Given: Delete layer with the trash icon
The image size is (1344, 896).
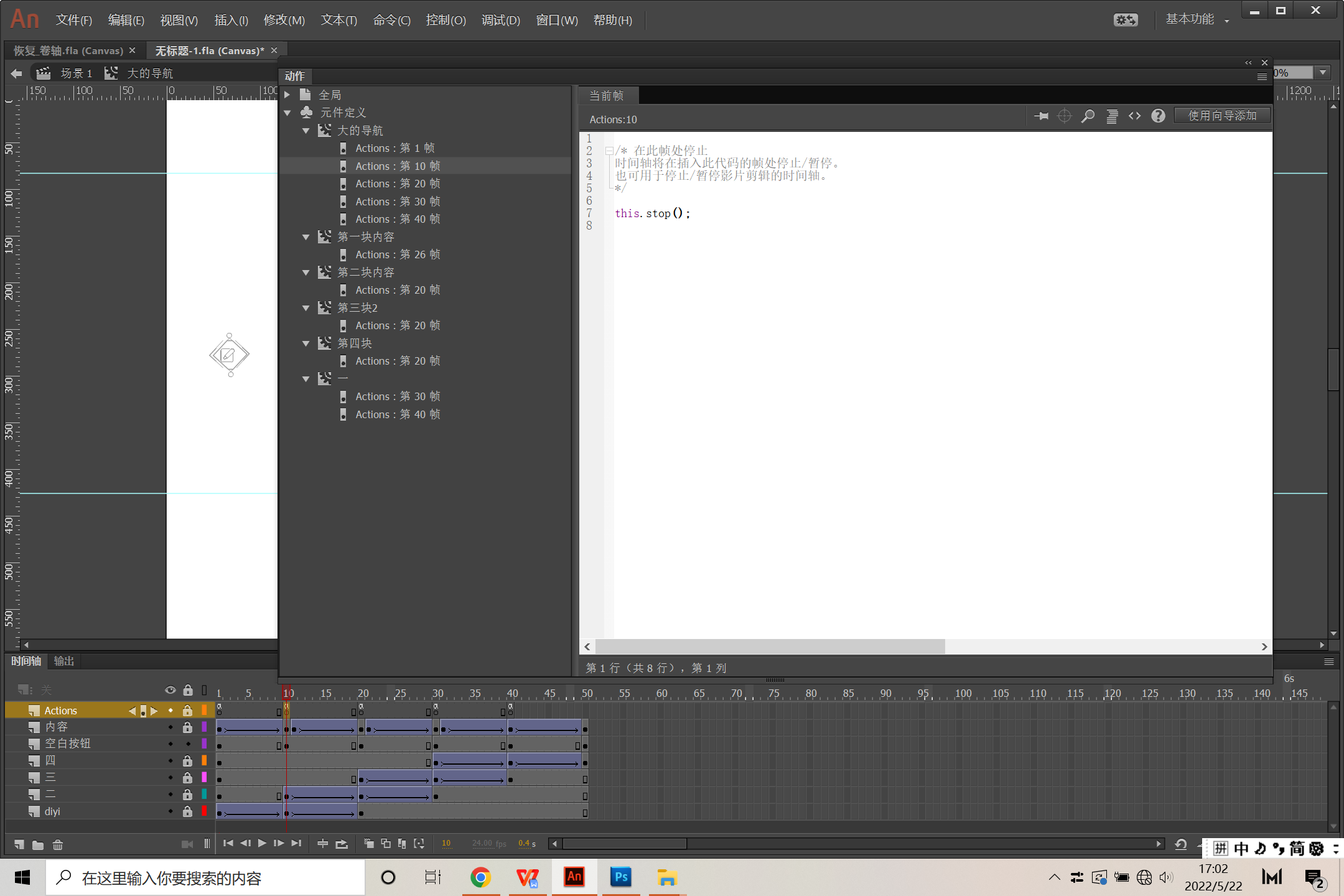Looking at the screenshot, I should coord(58,844).
